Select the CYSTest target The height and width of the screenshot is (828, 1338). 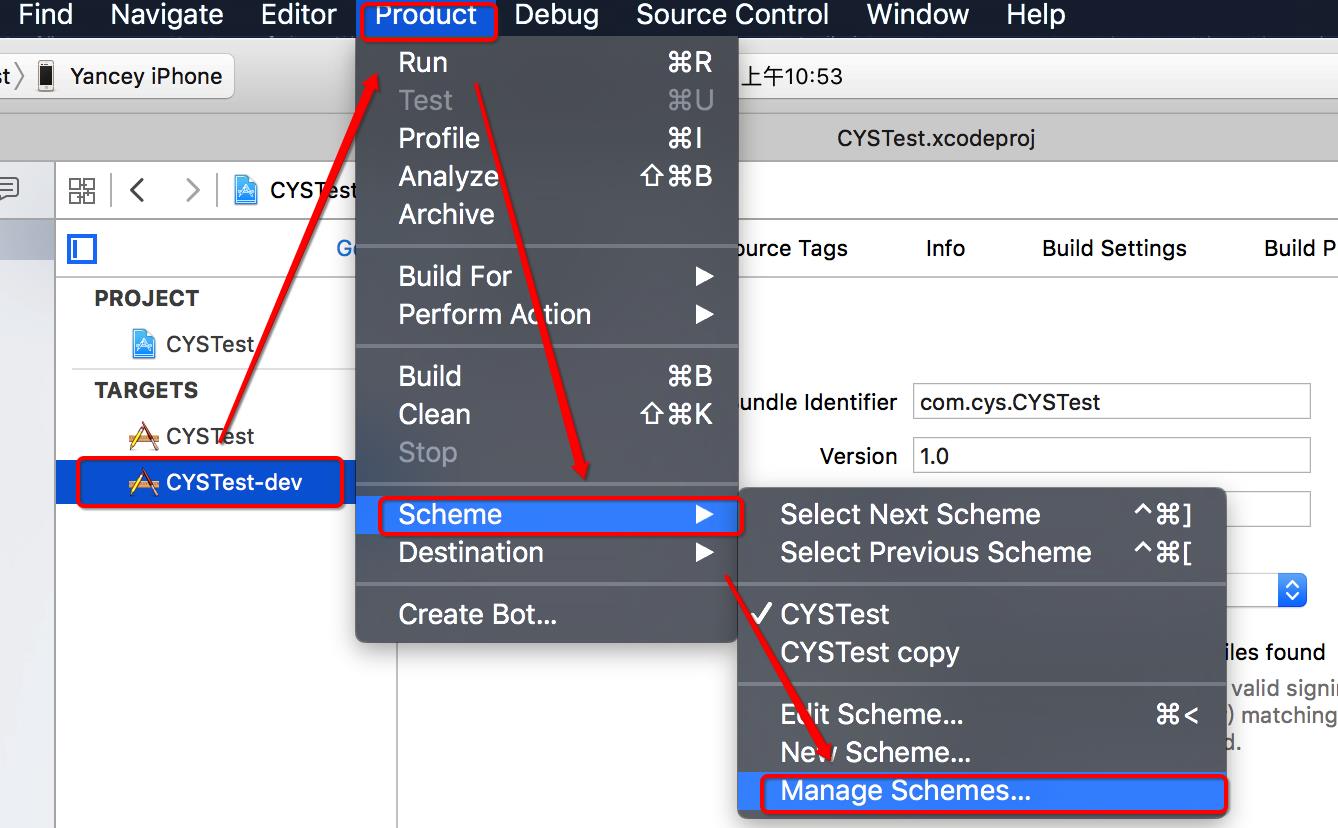tap(210, 436)
